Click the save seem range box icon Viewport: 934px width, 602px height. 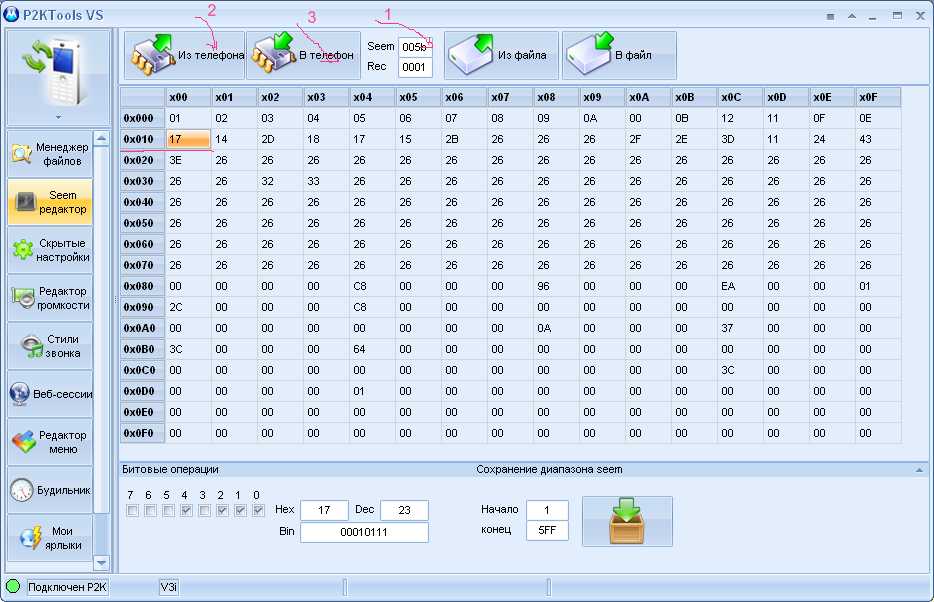[x=627, y=521]
